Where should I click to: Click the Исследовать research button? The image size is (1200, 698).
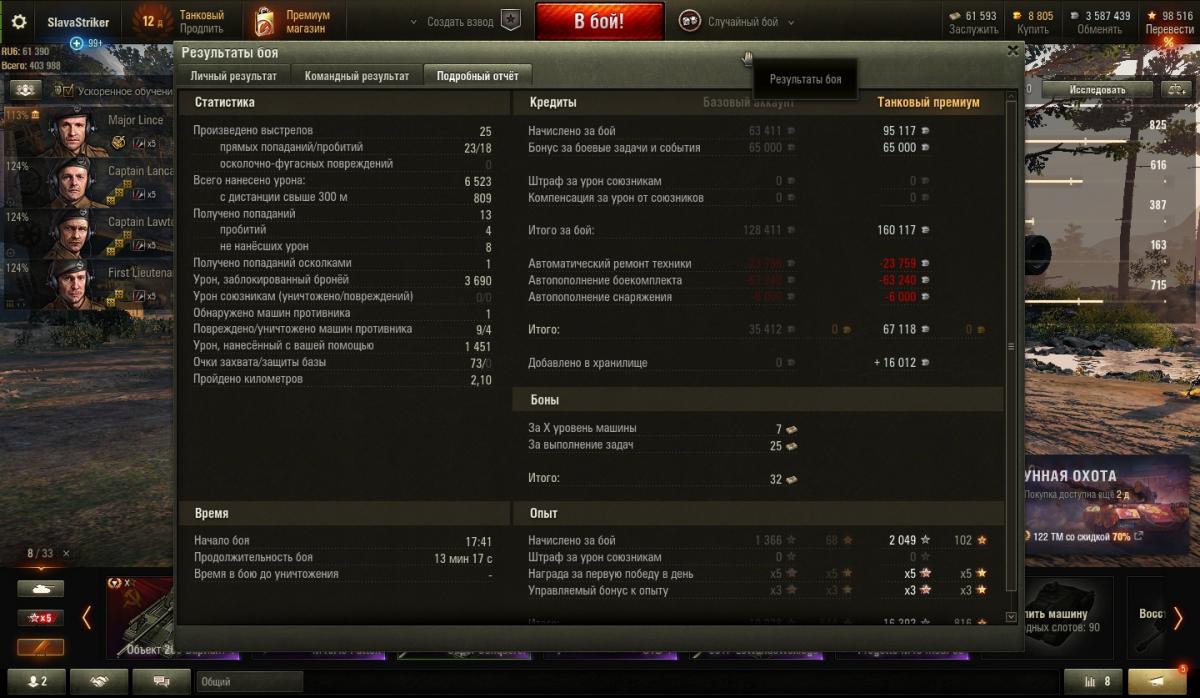[x=1098, y=89]
